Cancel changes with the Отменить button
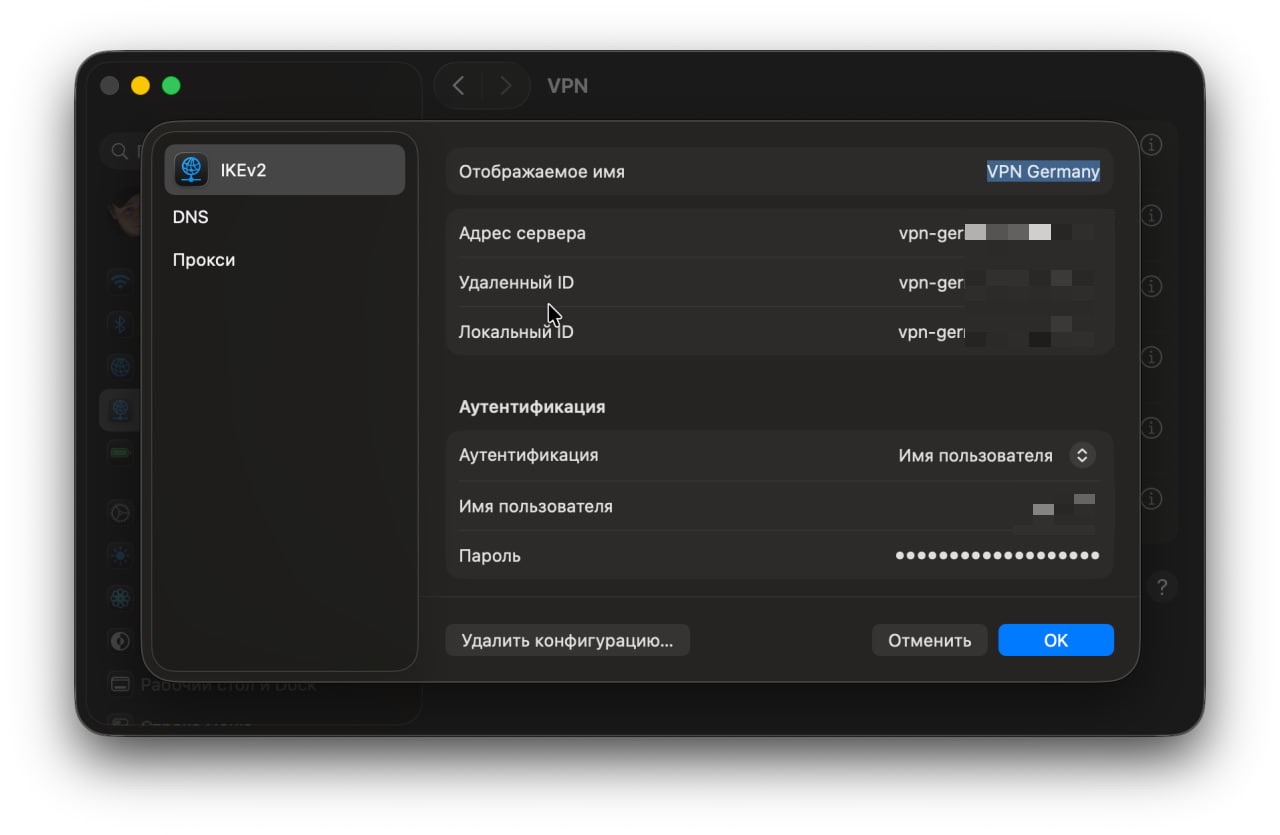The width and height of the screenshot is (1280, 835). pyautogui.click(x=929, y=640)
